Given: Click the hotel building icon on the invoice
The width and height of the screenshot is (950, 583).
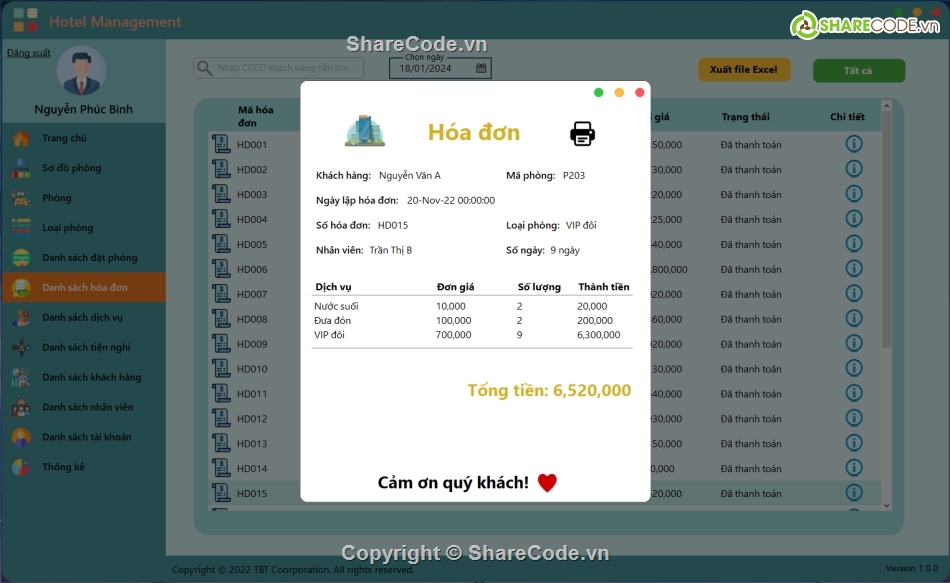Looking at the screenshot, I should click(364, 129).
